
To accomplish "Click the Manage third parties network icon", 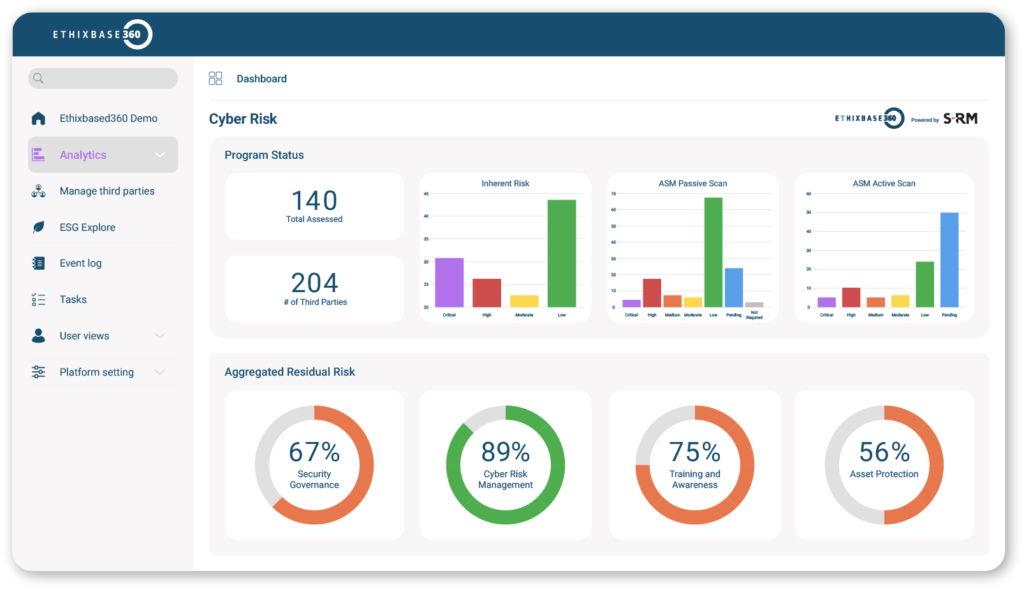I will [38, 191].
